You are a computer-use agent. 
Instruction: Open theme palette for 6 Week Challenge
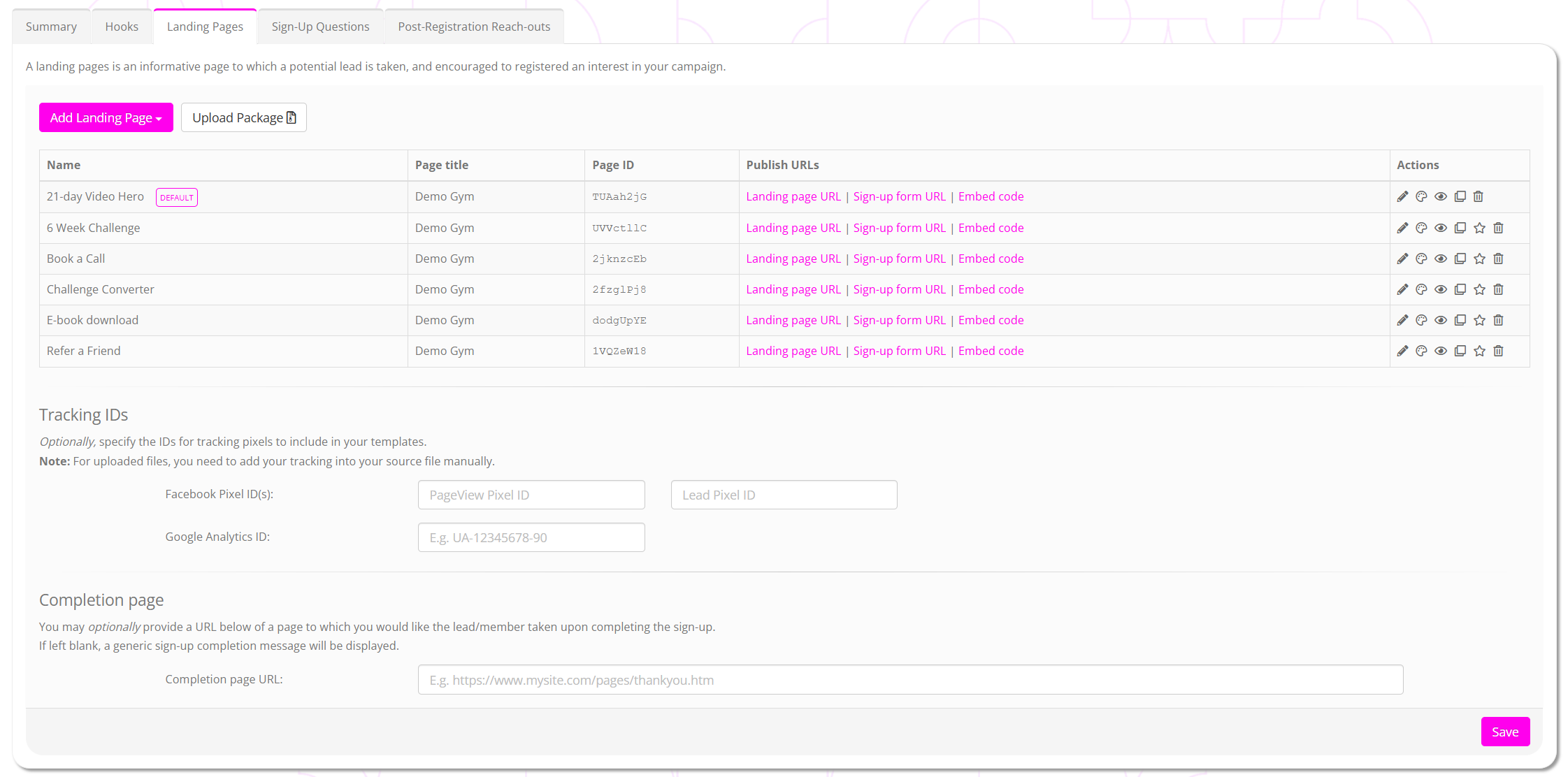pos(1421,228)
